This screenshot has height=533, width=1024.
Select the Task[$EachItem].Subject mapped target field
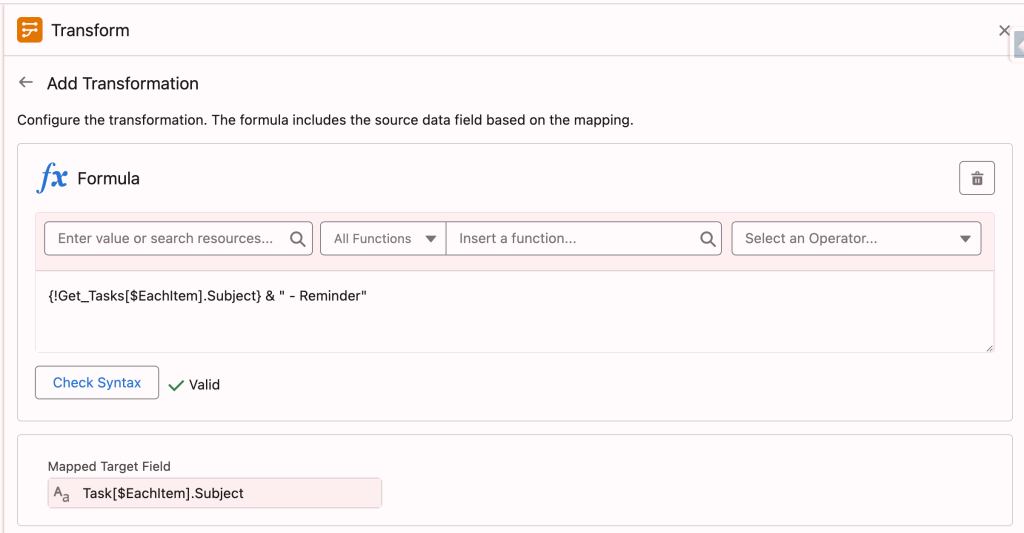(215, 493)
